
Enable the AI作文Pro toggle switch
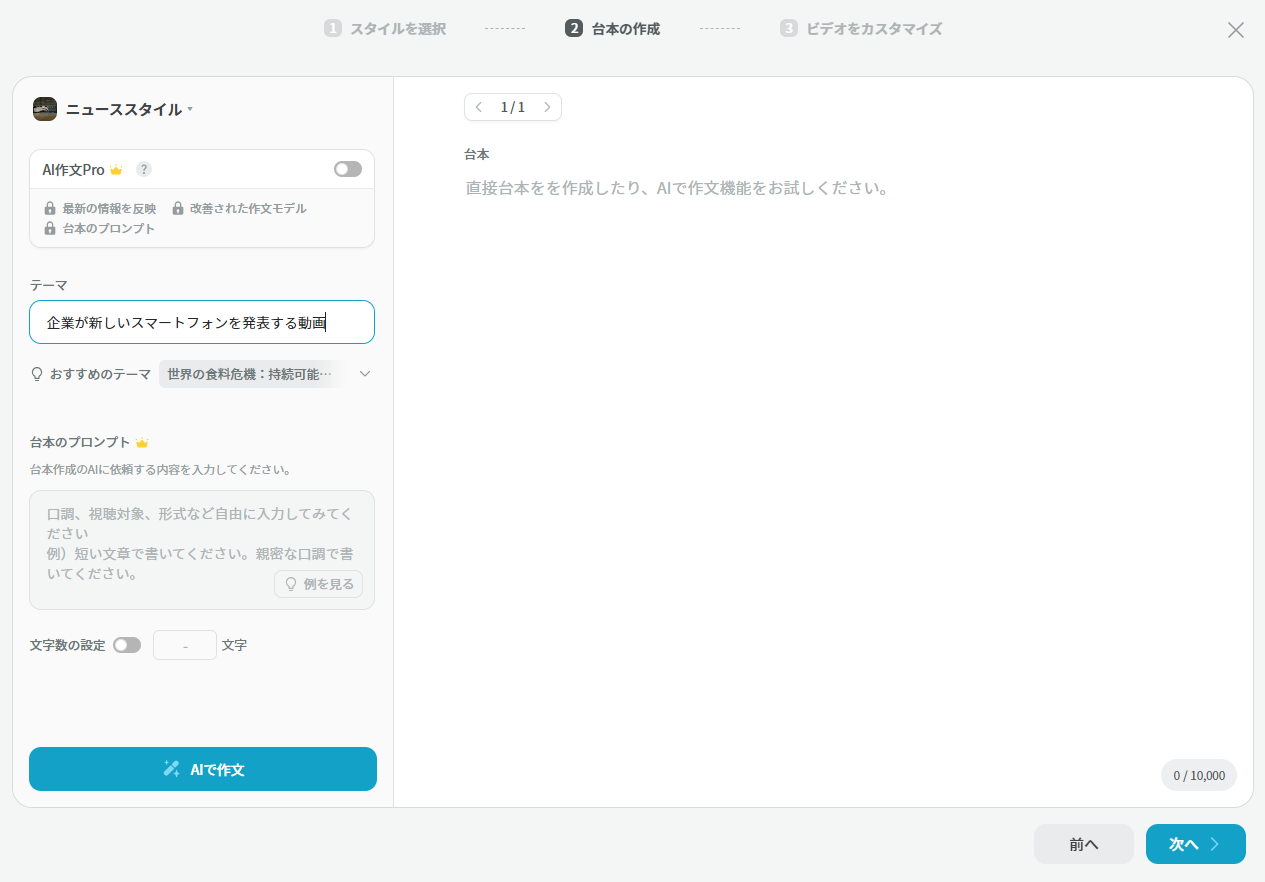pos(347,169)
